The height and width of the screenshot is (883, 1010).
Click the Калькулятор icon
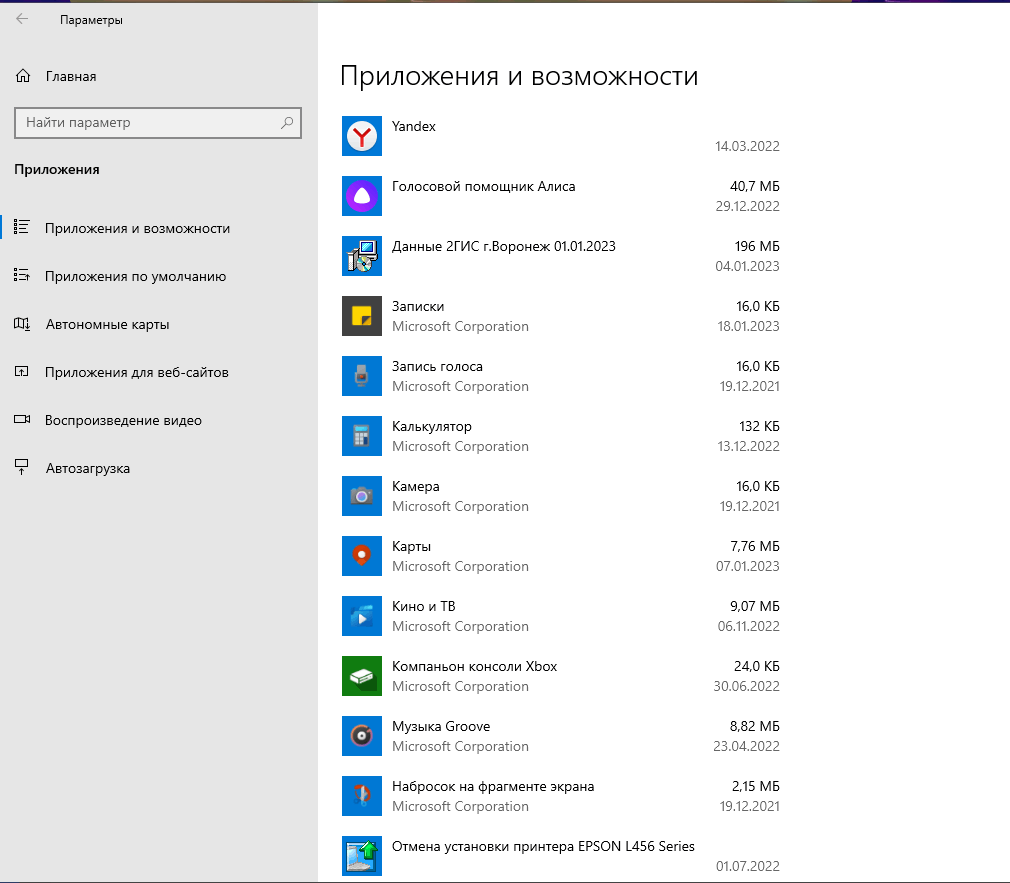tap(361, 435)
